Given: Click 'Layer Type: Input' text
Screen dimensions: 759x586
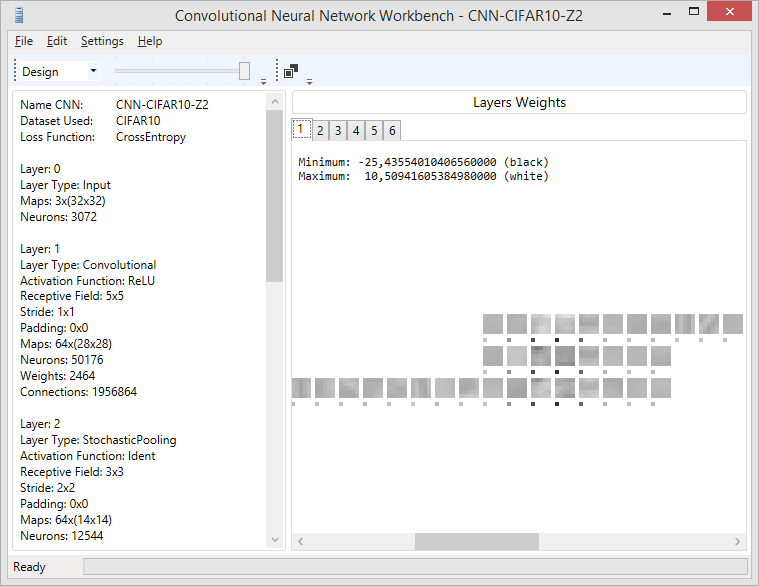Looking at the screenshot, I should 65,185.
